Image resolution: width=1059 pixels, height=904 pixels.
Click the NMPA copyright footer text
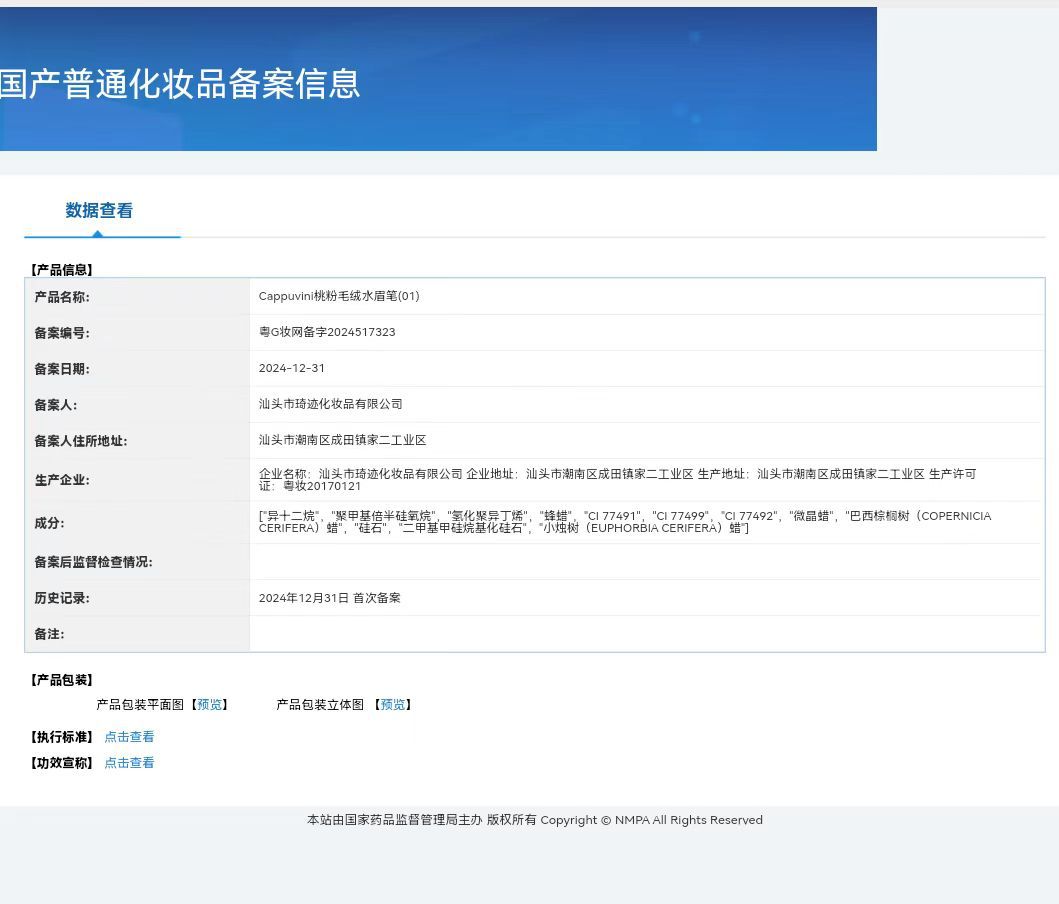(534, 820)
